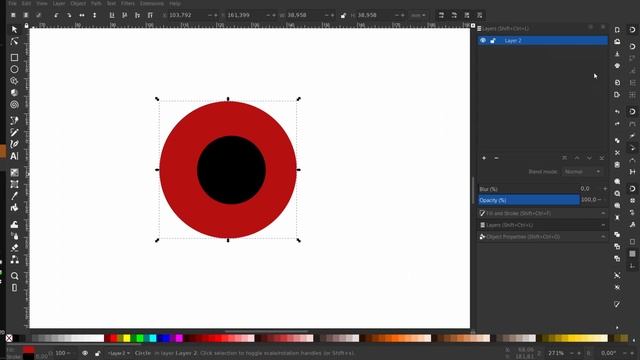Select the Rectangle tool

(14, 58)
